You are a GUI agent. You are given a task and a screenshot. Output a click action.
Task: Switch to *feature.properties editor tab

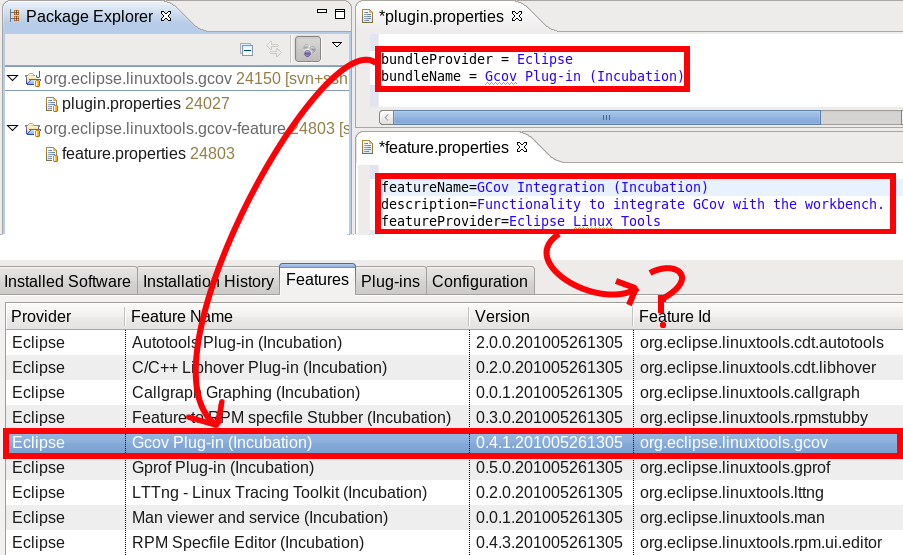coord(444,148)
